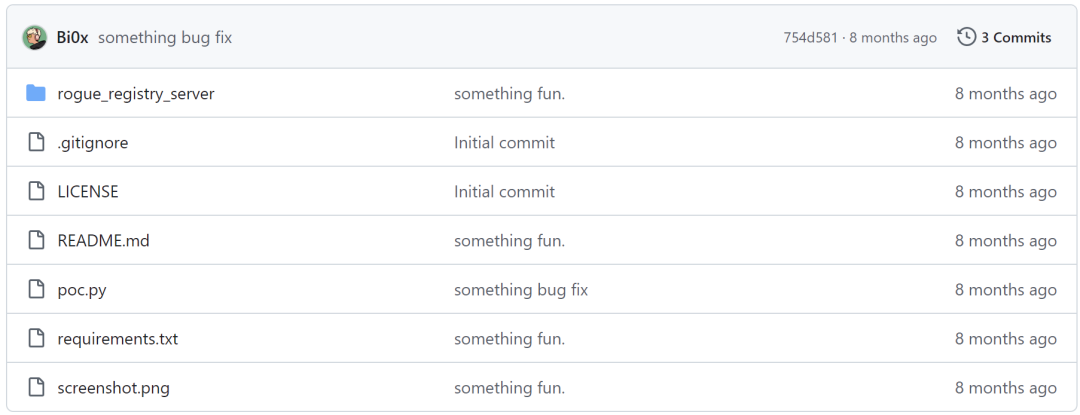Image resolution: width=1080 pixels, height=415 pixels.
Task: Click "something bug fix" commit for poc.py
Action: [x=521, y=290]
